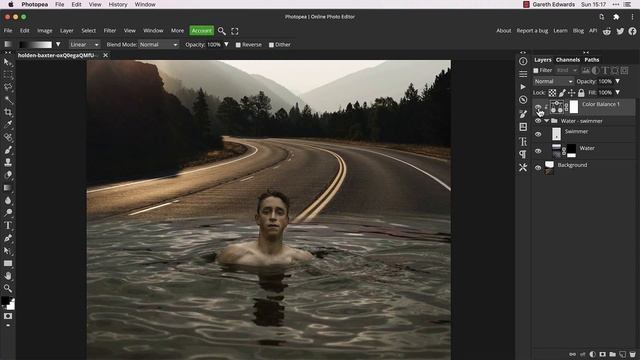Open macOS History menu

tap(118, 4)
